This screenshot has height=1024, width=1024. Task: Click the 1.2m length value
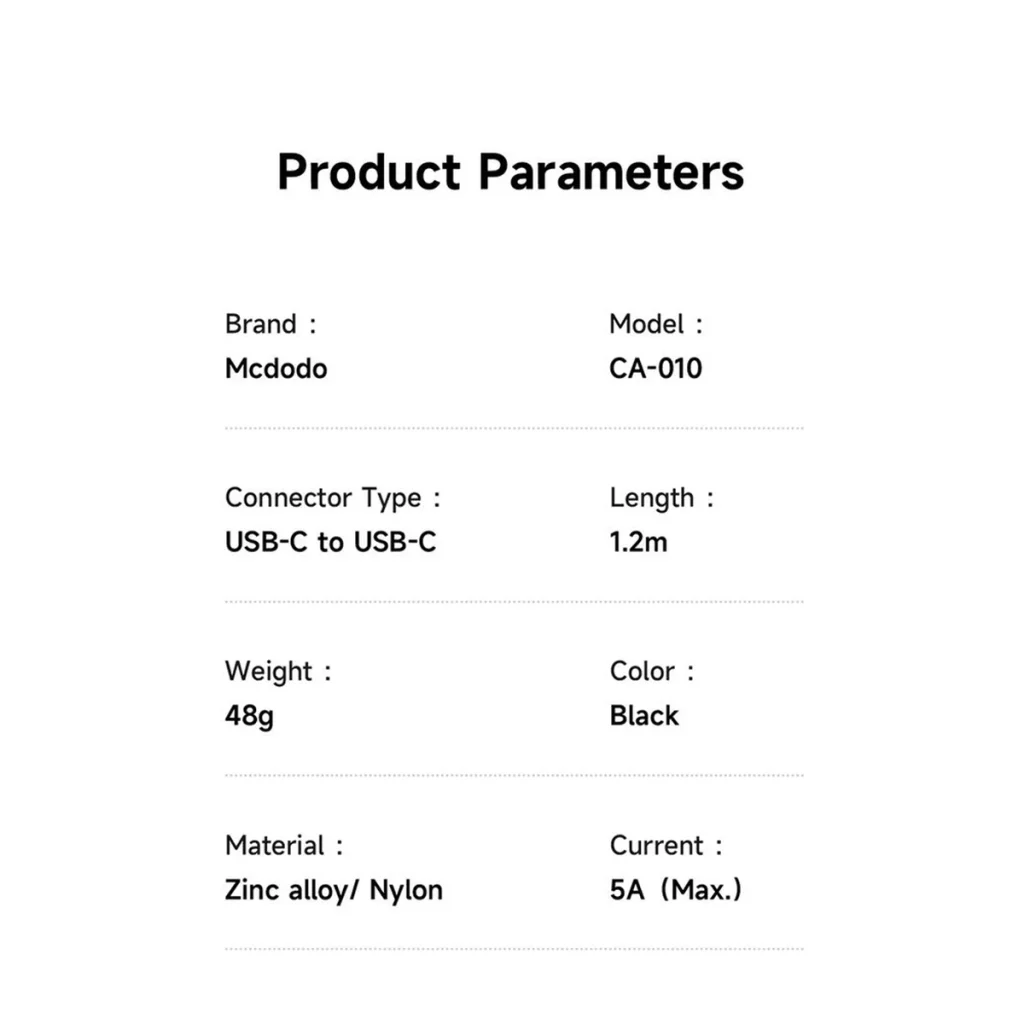pos(639,542)
